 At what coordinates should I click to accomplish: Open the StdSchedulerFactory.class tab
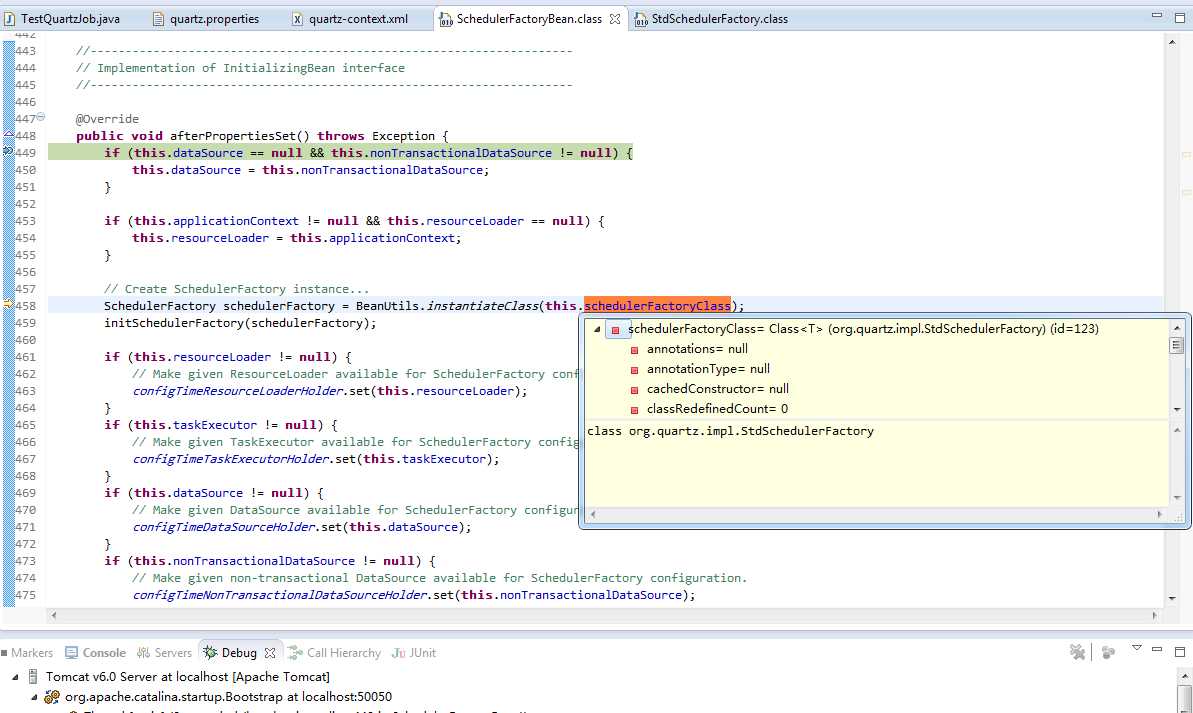pyautogui.click(x=720, y=19)
